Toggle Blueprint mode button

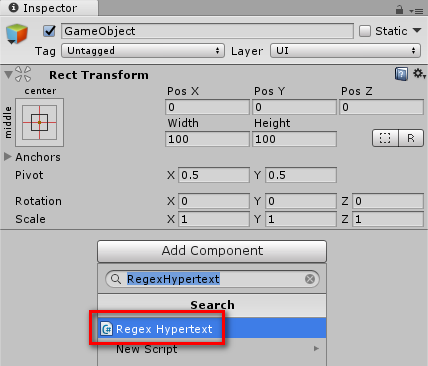(x=385, y=138)
